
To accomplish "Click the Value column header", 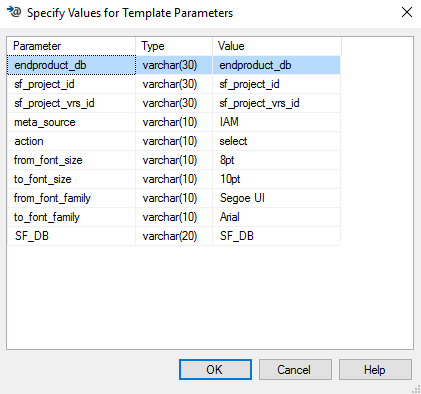I will pos(277,46).
